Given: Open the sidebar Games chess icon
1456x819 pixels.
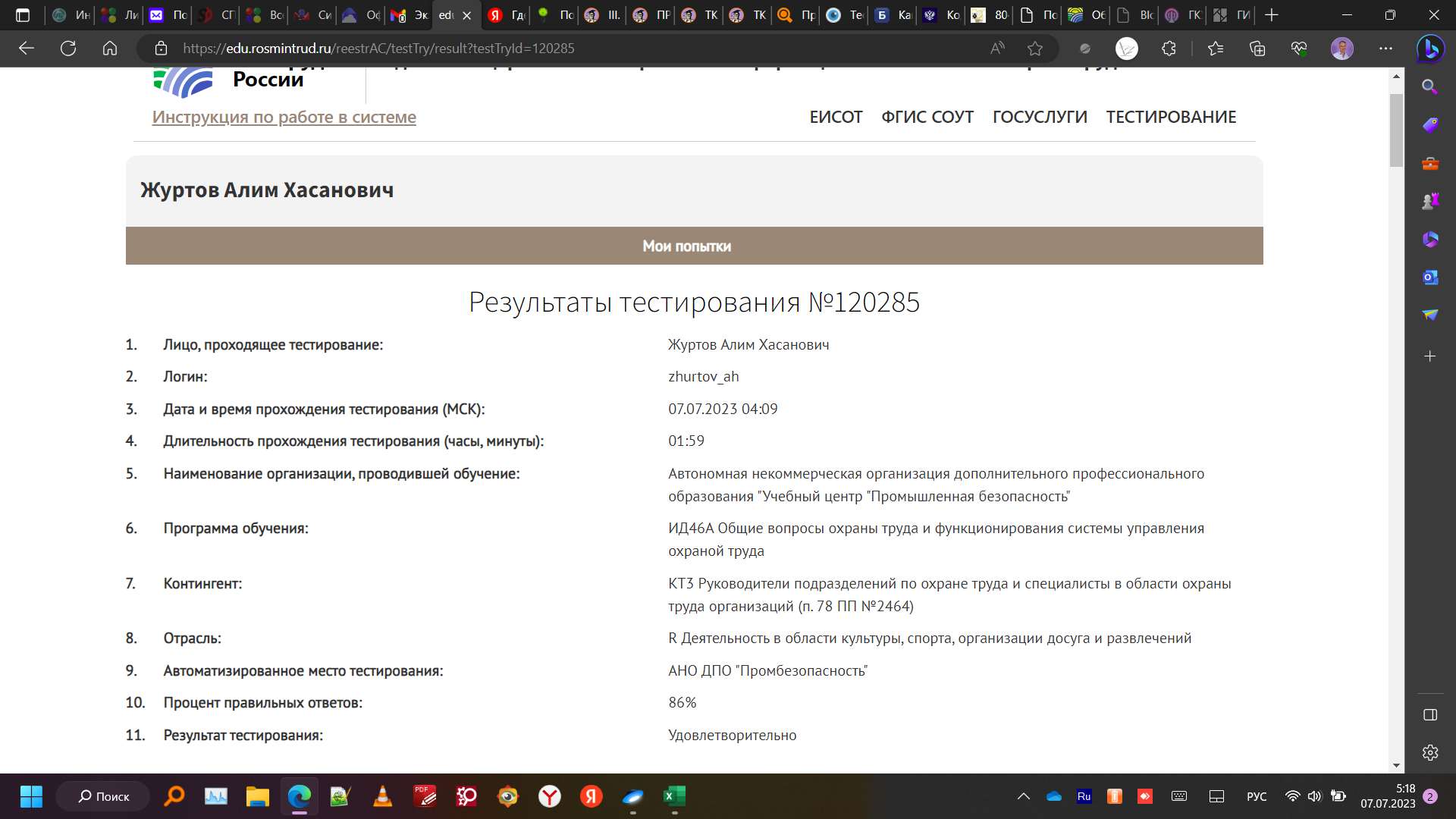Looking at the screenshot, I should tap(1430, 201).
